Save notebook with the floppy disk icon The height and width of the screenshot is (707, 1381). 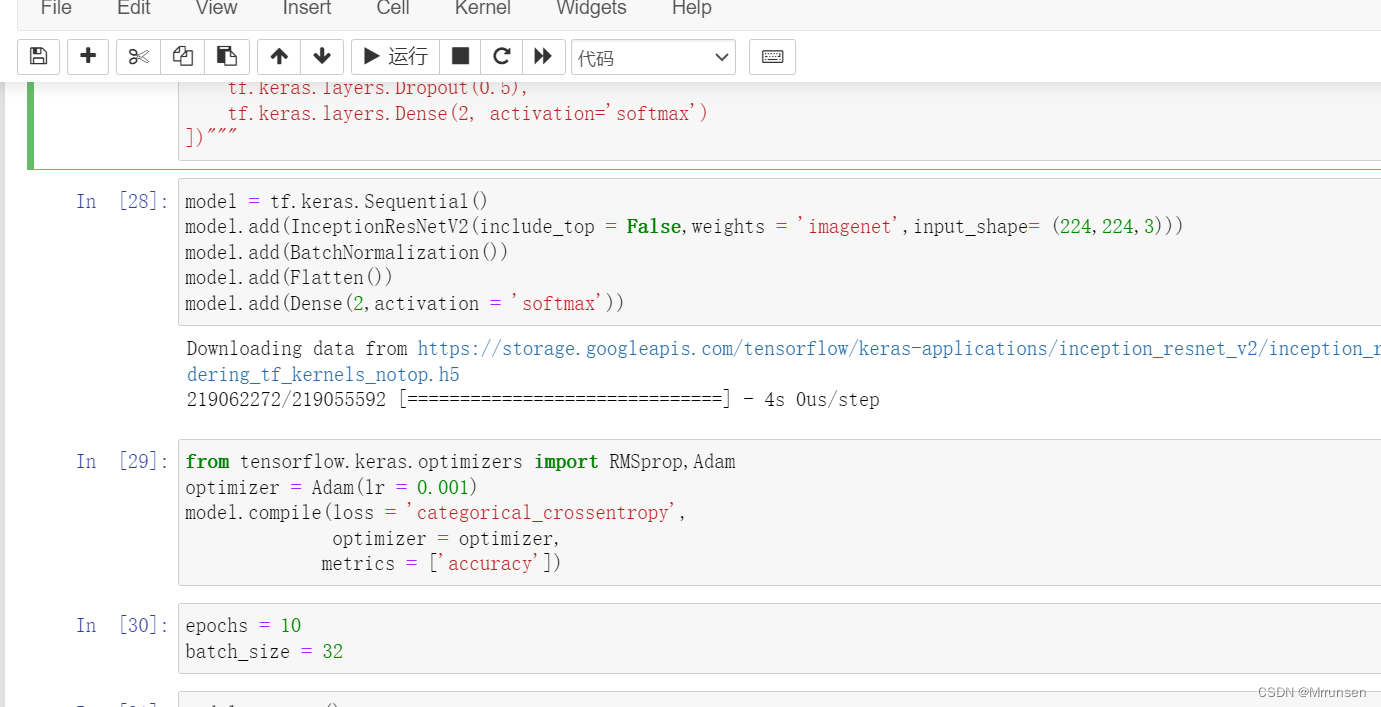38,57
